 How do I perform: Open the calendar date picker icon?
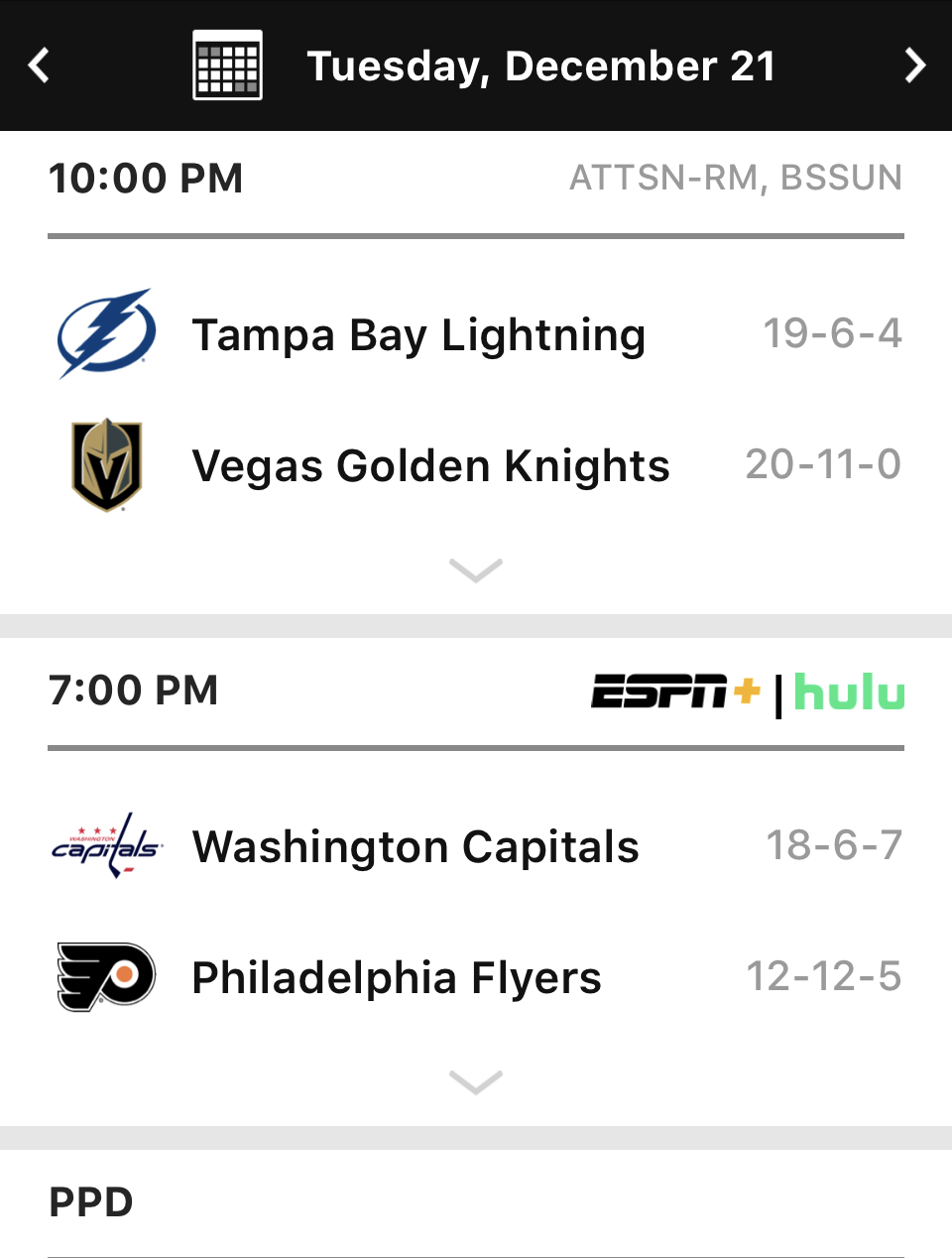[227, 65]
